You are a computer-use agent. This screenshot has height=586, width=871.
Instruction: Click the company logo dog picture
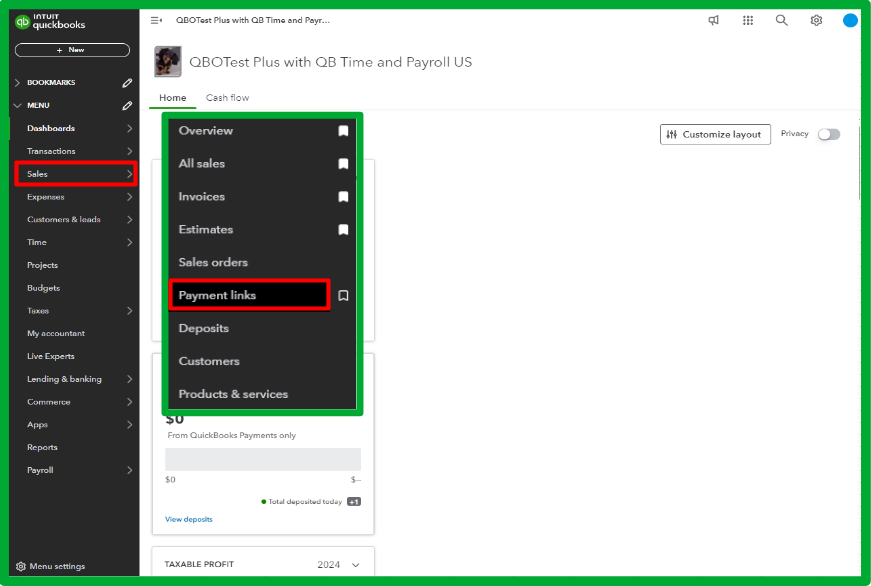coord(168,62)
